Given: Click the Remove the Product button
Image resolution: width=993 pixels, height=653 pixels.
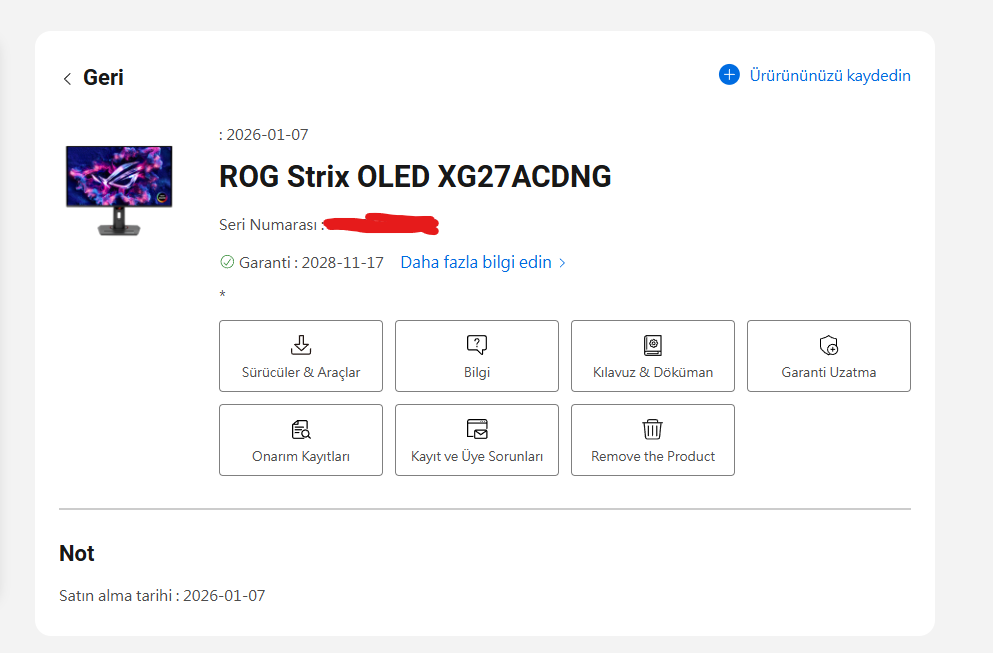Looking at the screenshot, I should click(653, 440).
